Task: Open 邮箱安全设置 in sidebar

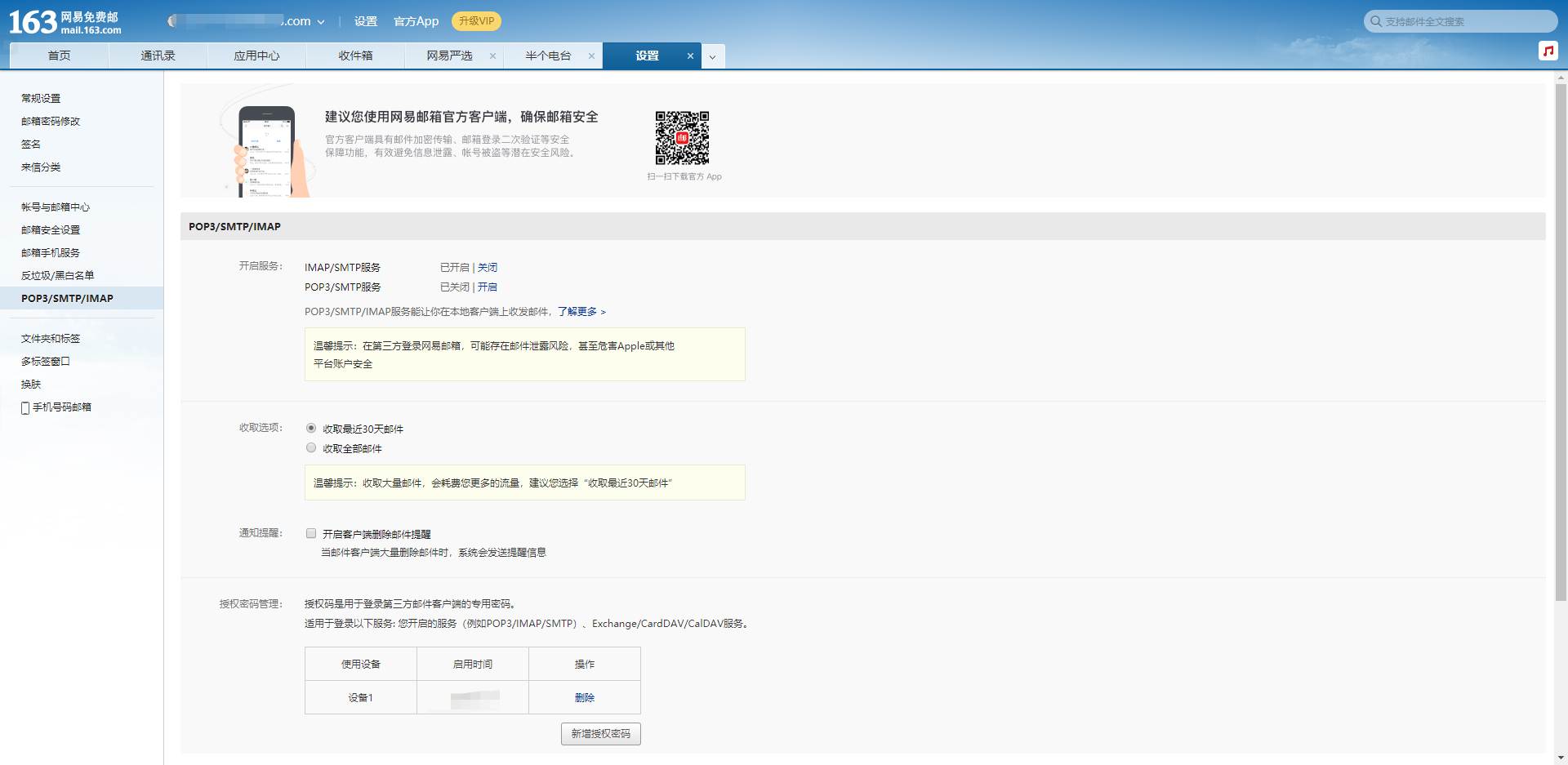Action: coord(51,230)
